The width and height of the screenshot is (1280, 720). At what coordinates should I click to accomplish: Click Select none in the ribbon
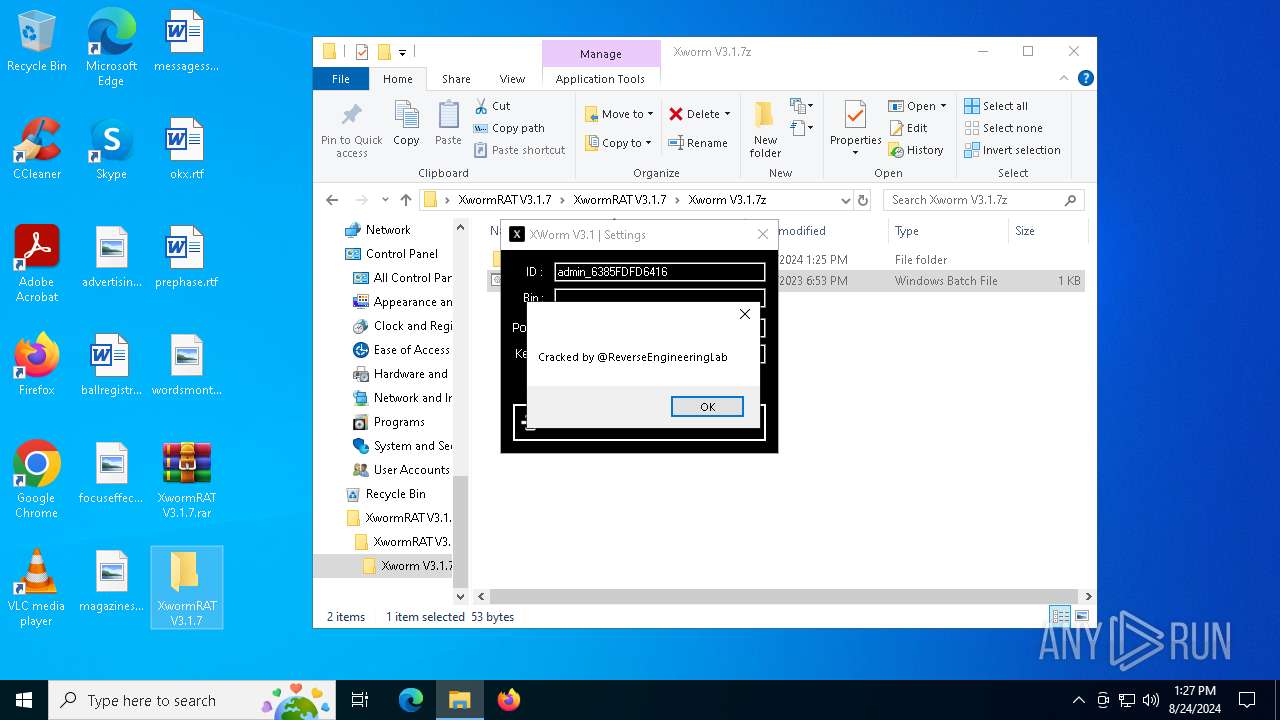[1003, 128]
